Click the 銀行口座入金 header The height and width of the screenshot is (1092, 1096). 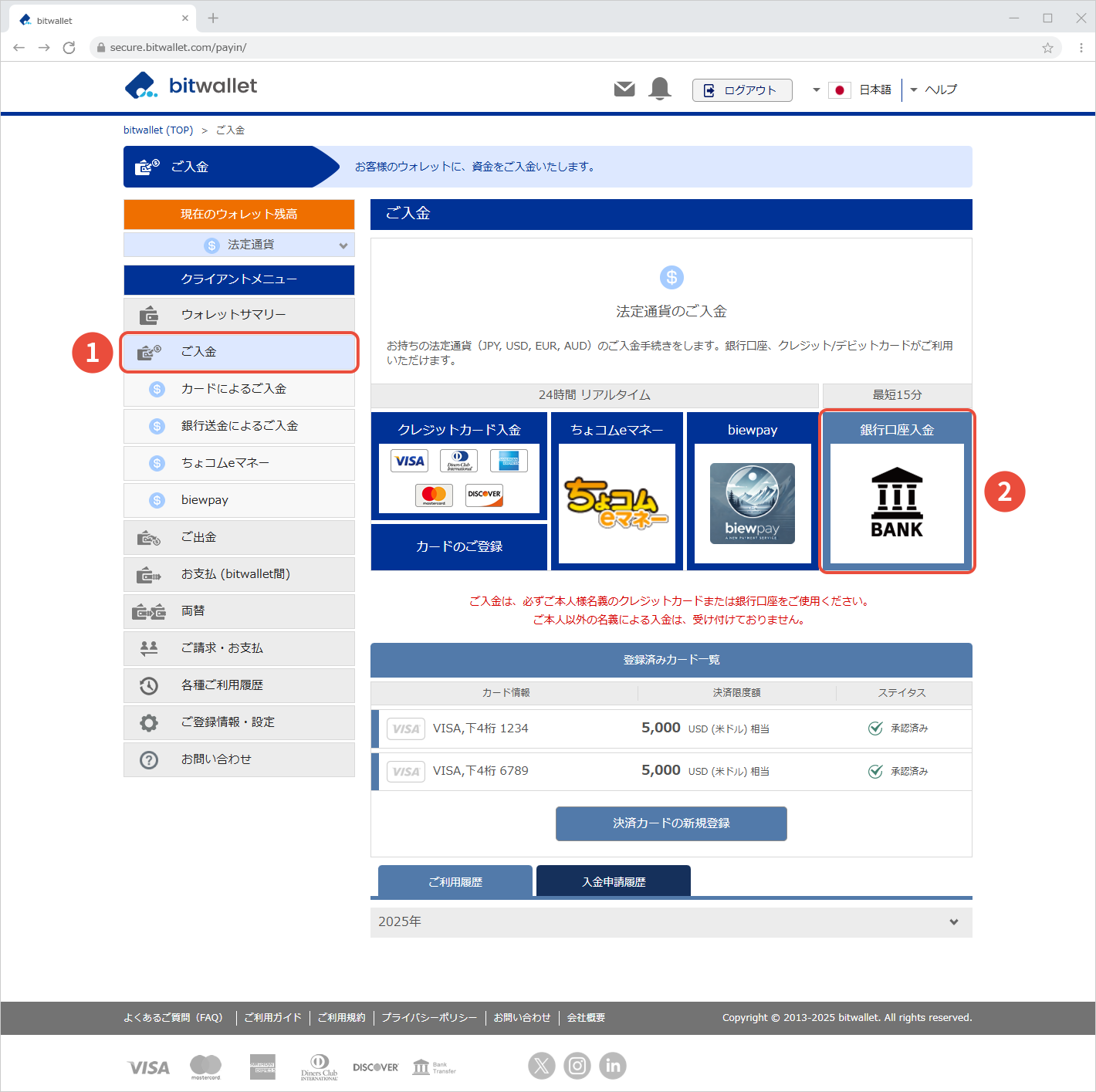(x=897, y=430)
